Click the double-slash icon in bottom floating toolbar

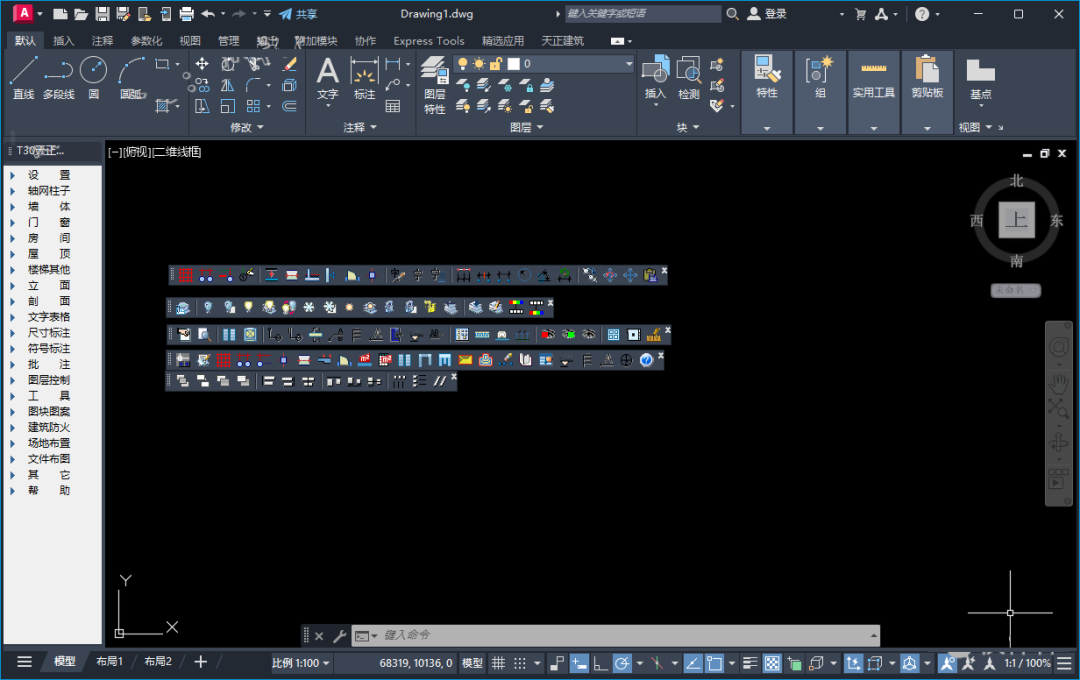point(439,381)
